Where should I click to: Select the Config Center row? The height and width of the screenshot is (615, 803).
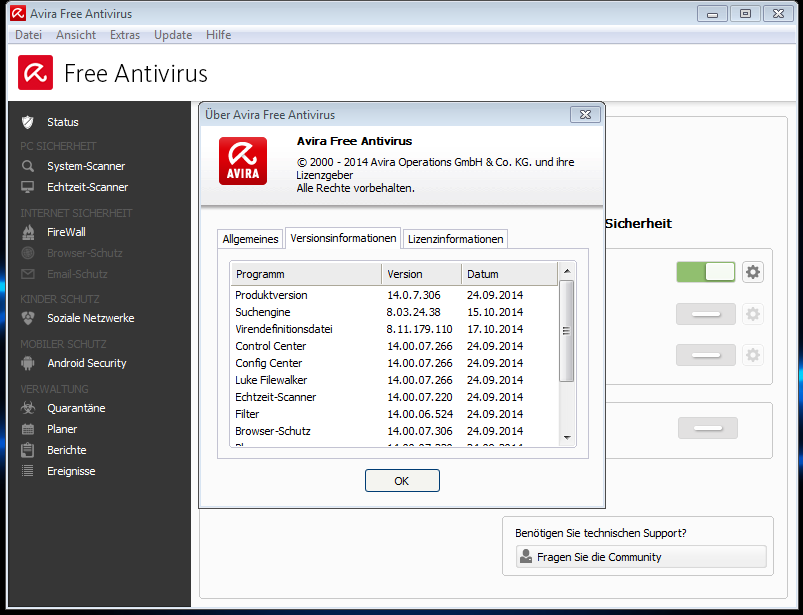coord(394,363)
